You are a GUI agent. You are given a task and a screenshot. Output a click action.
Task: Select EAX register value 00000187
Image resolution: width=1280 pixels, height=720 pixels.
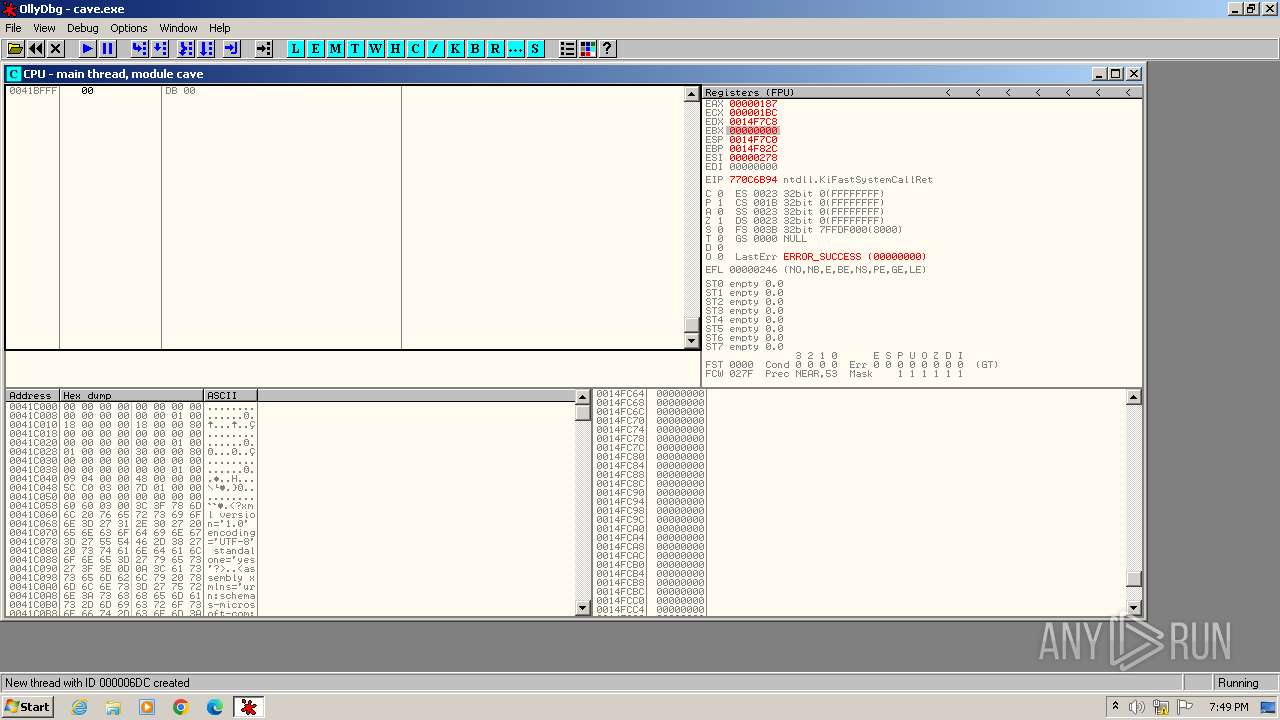[753, 104]
